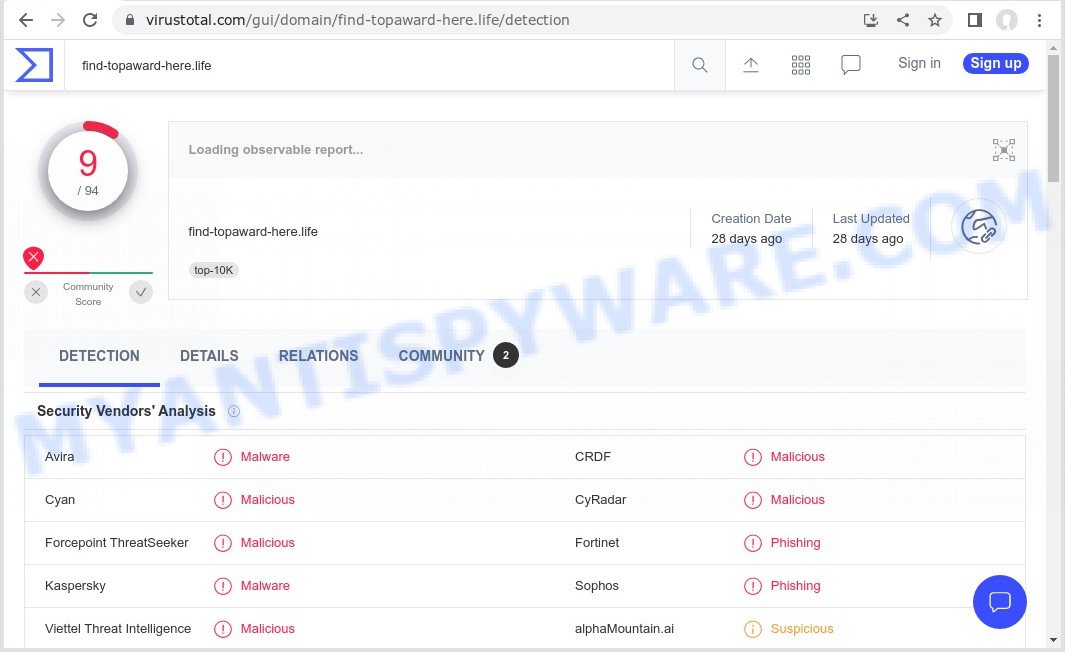Click Forcepoint ThreatSeeker vendor name

click(117, 543)
